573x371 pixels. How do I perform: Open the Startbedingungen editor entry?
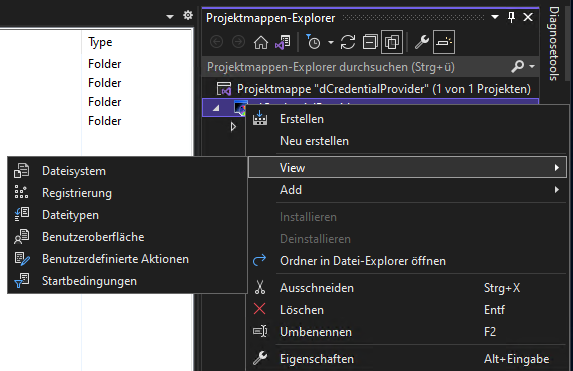pos(89,281)
